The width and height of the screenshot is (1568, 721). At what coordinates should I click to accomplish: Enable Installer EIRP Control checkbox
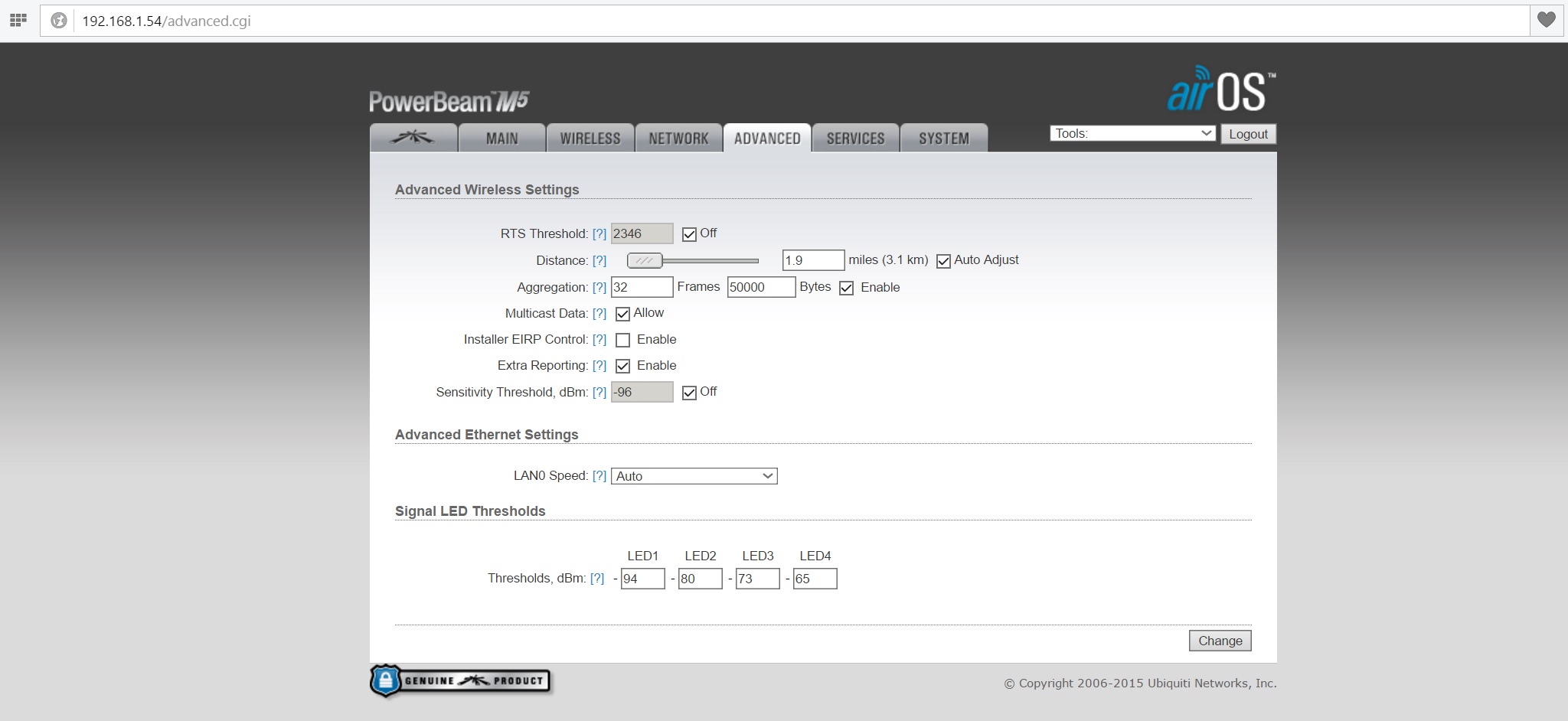(622, 340)
